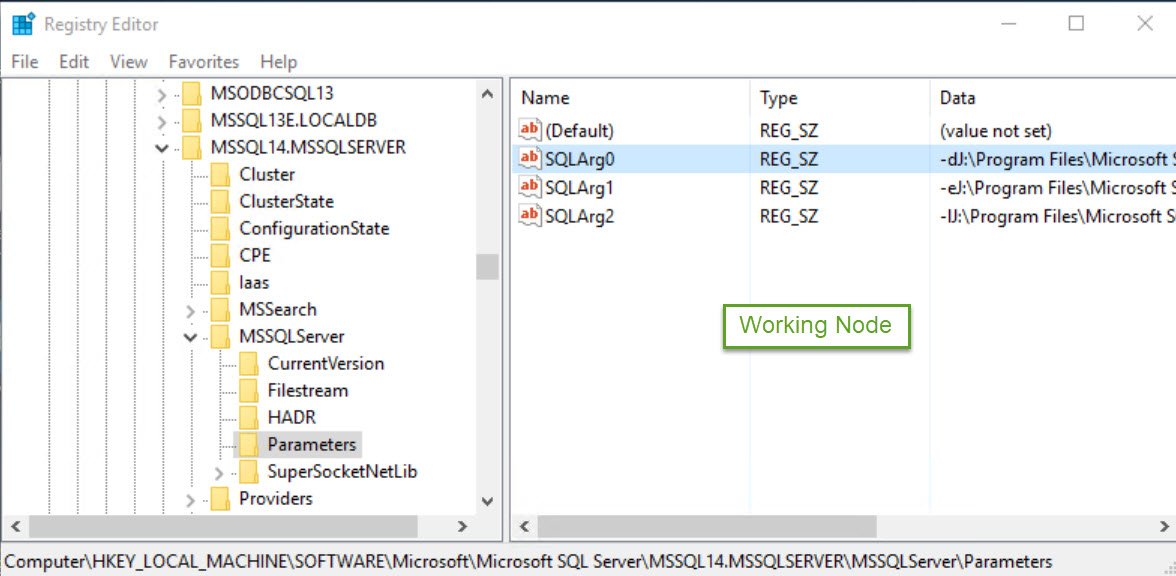Click the Filestream folder icon
Image resolution: width=1176 pixels, height=576 pixels.
[249, 391]
